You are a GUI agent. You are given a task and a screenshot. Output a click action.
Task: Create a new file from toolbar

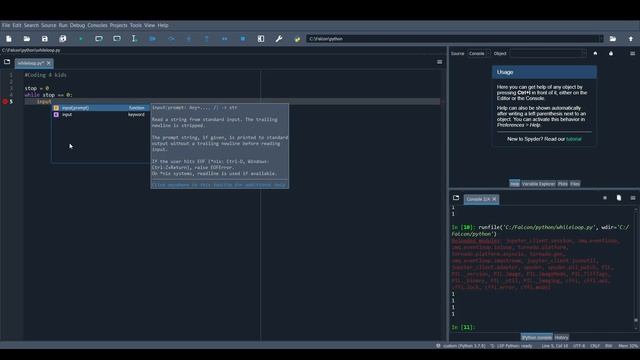click(9, 39)
